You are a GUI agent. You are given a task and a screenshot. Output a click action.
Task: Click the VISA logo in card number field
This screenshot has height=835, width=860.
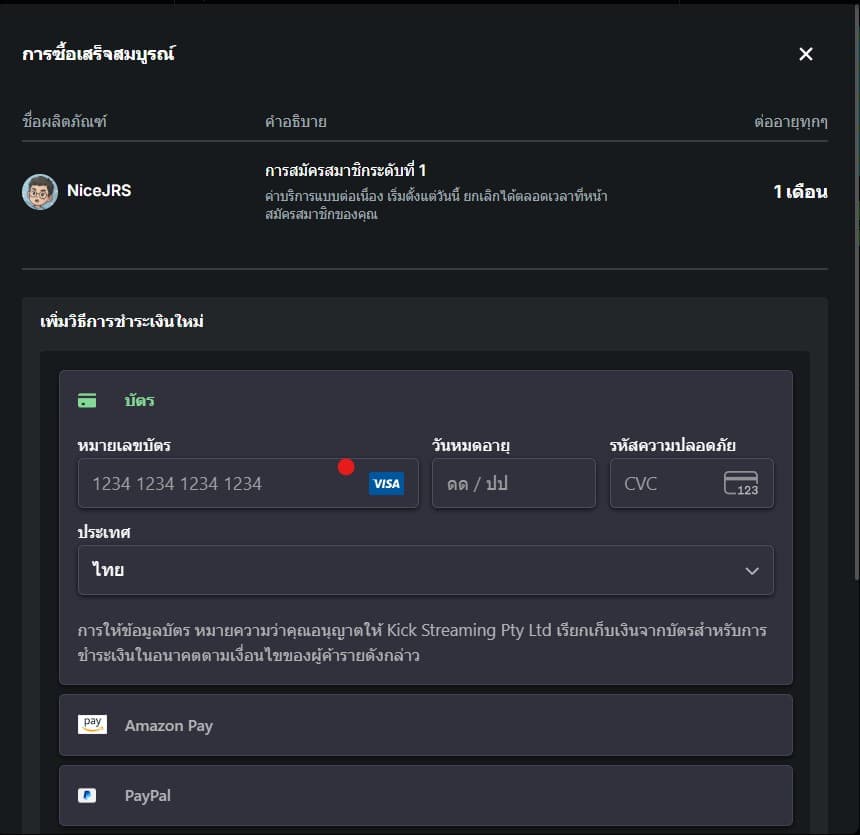pos(386,483)
